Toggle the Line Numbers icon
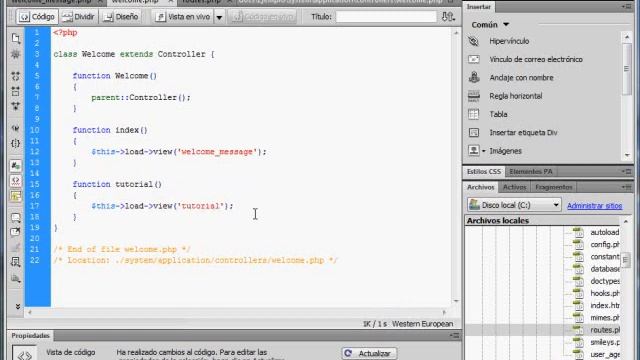This screenshot has height=360, width=640. [x=16, y=166]
